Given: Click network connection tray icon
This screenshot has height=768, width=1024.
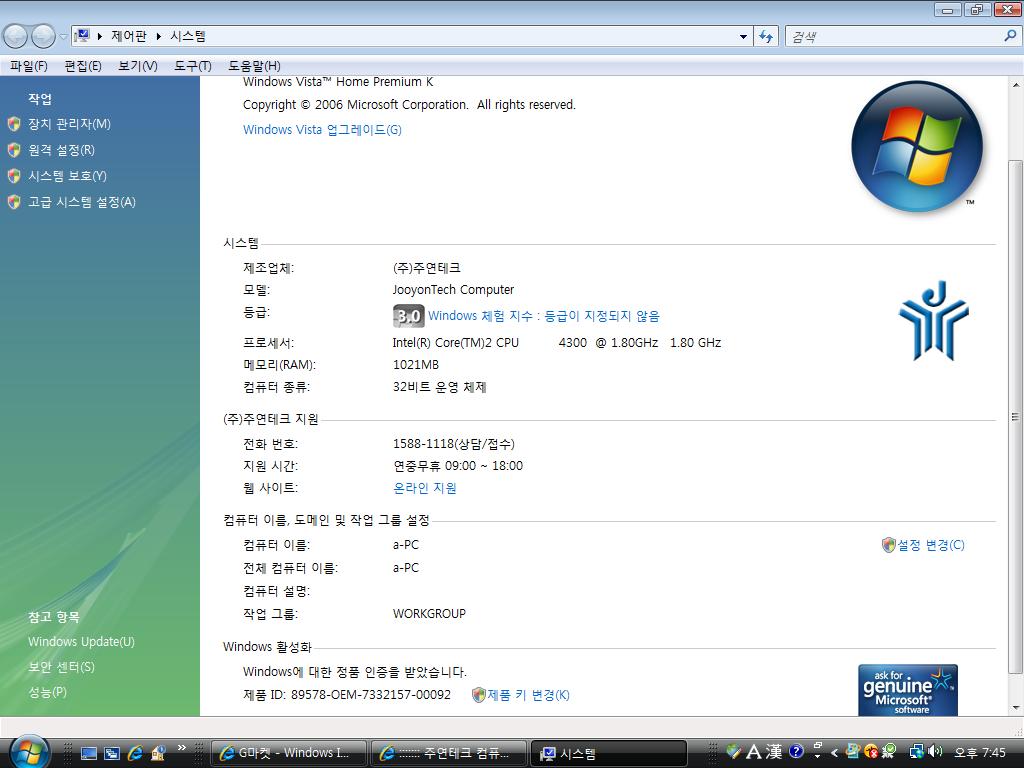Looking at the screenshot, I should [916, 752].
